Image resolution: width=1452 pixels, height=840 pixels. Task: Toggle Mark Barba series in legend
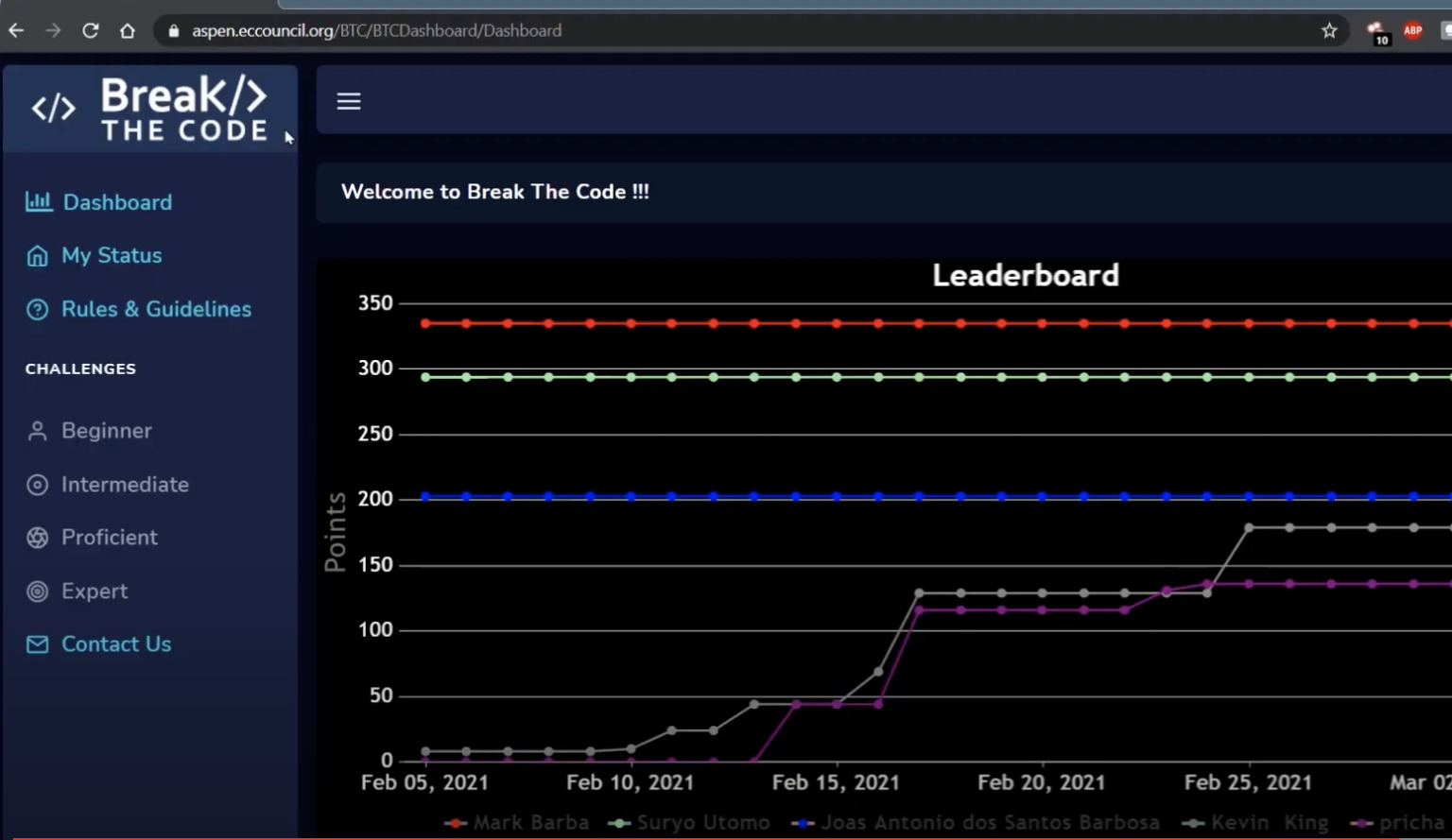[x=529, y=823]
